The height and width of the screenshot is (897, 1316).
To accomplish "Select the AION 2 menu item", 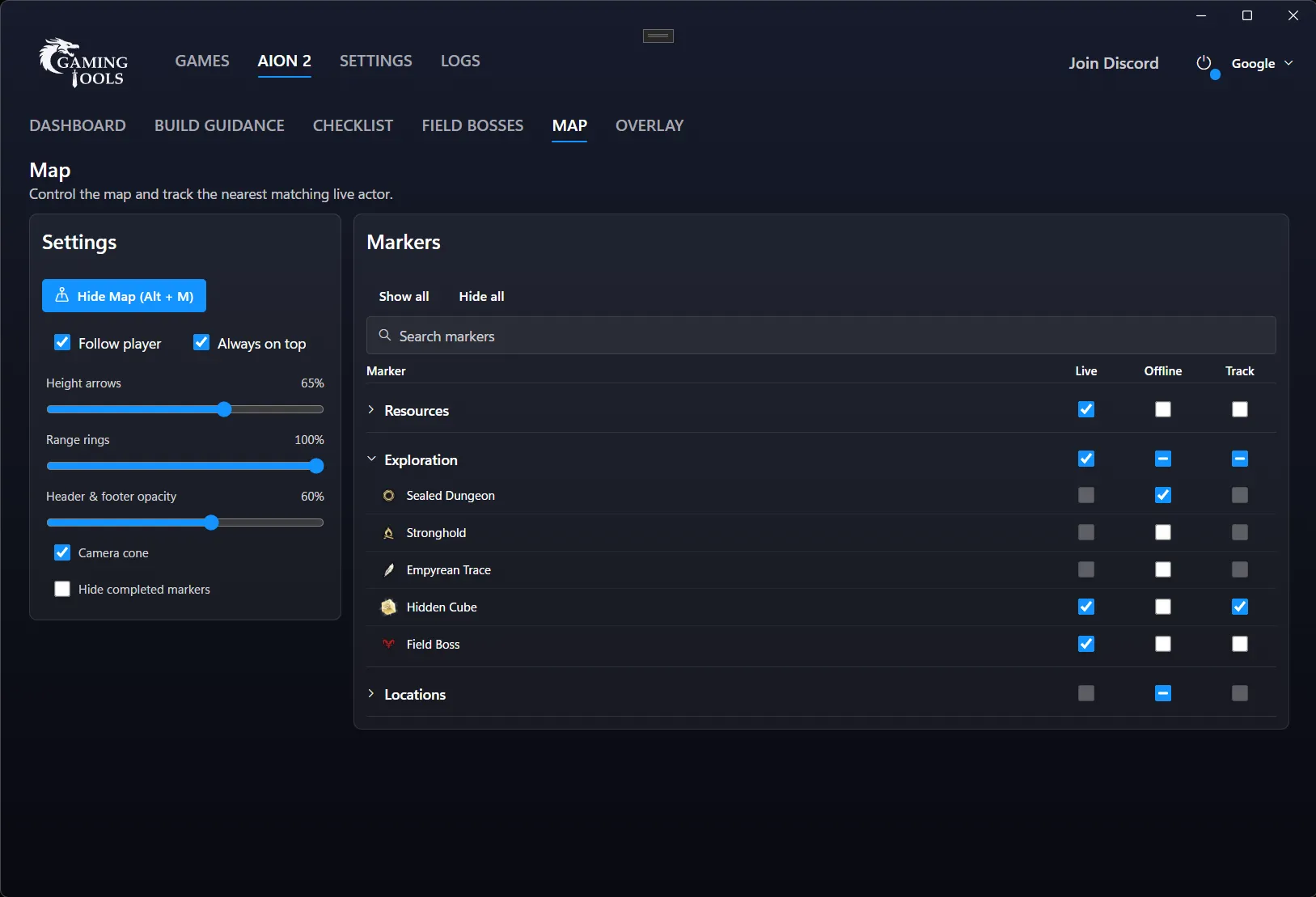I will pos(285,61).
